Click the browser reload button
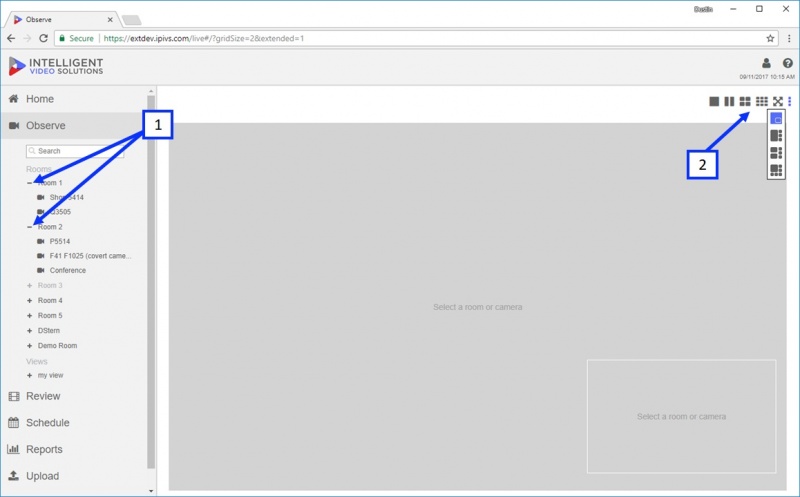This screenshot has height=497, width=800. click(43, 38)
